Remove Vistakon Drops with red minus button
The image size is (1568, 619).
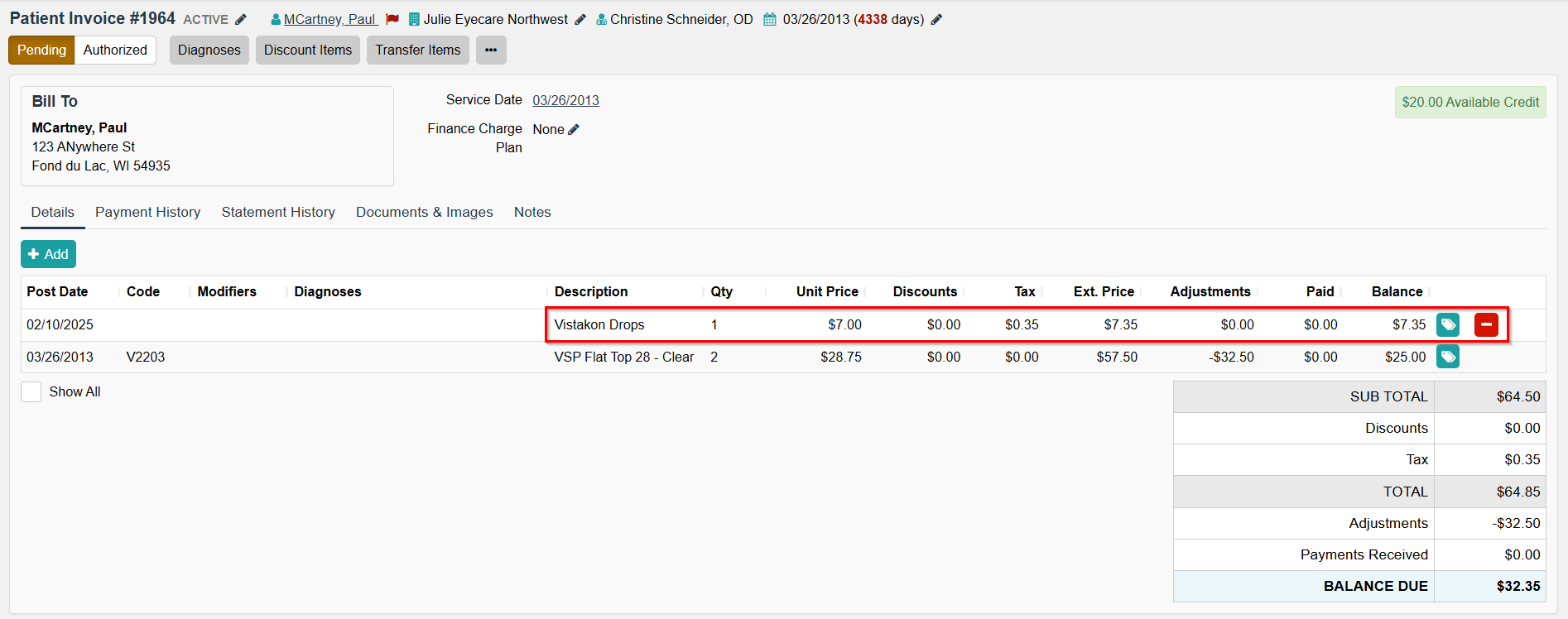coord(1486,324)
